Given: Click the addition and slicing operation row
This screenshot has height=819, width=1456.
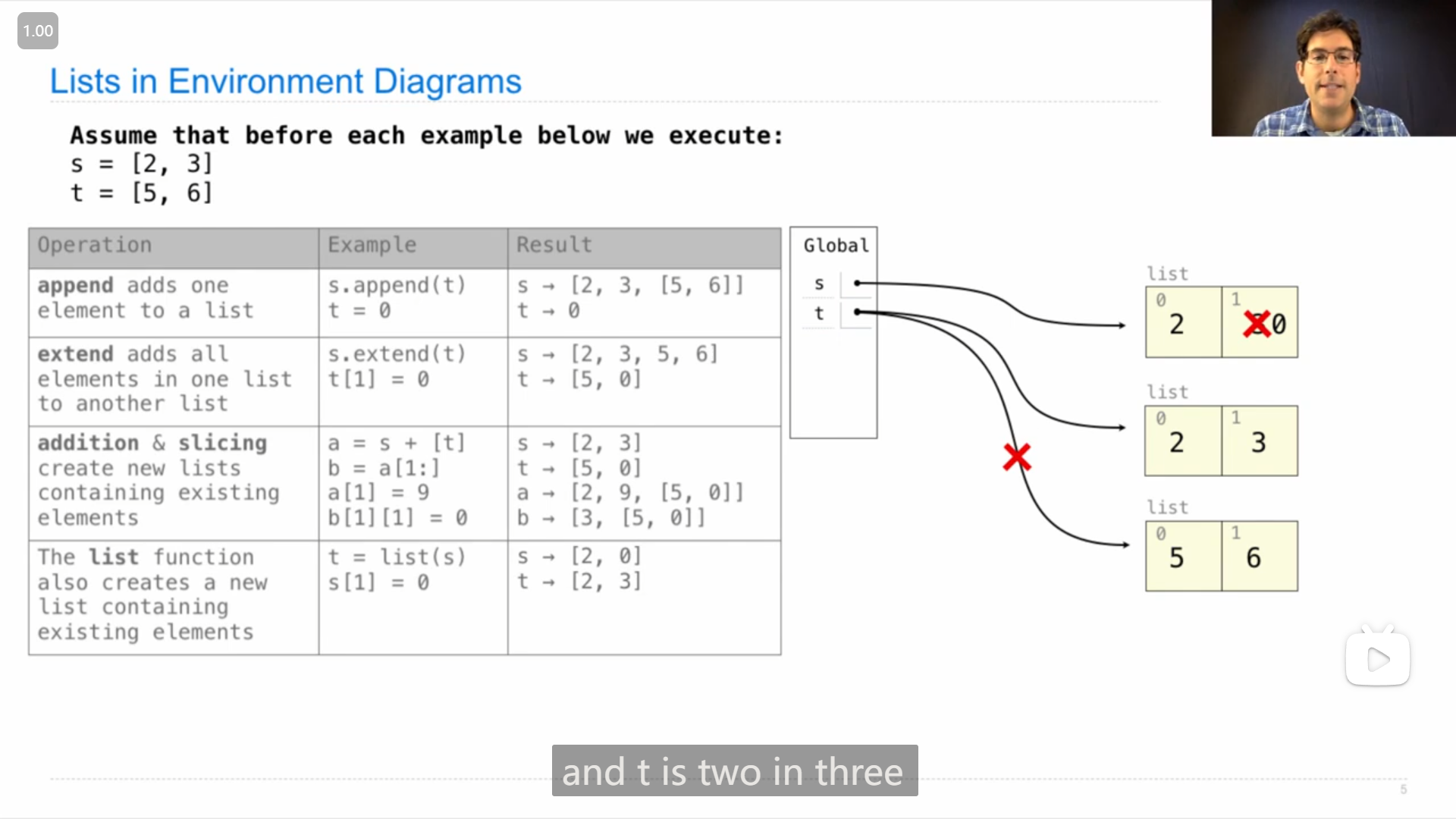Looking at the screenshot, I should point(400,480).
